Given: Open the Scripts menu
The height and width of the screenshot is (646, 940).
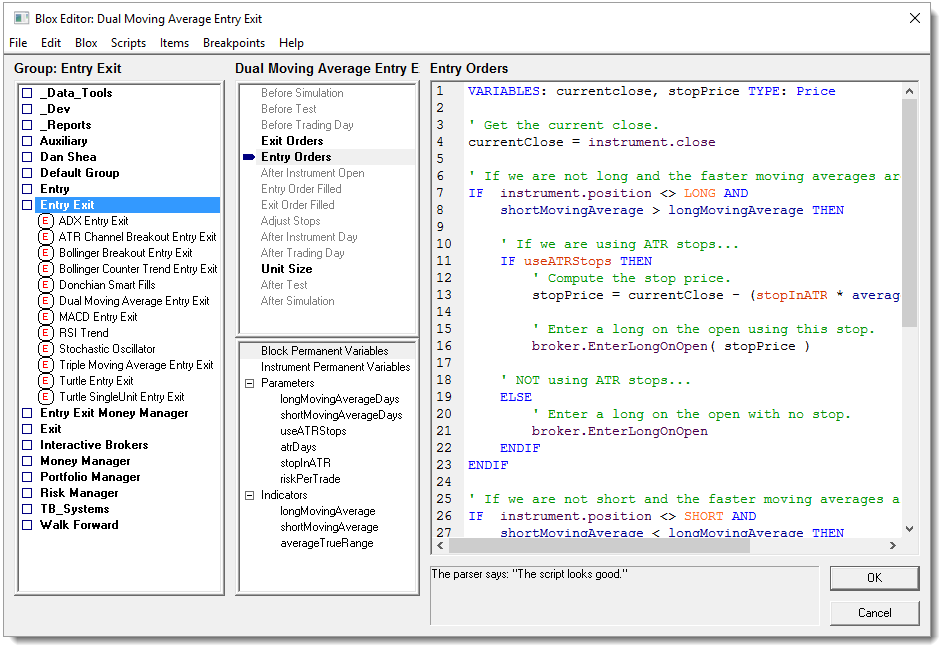Looking at the screenshot, I should click(128, 43).
